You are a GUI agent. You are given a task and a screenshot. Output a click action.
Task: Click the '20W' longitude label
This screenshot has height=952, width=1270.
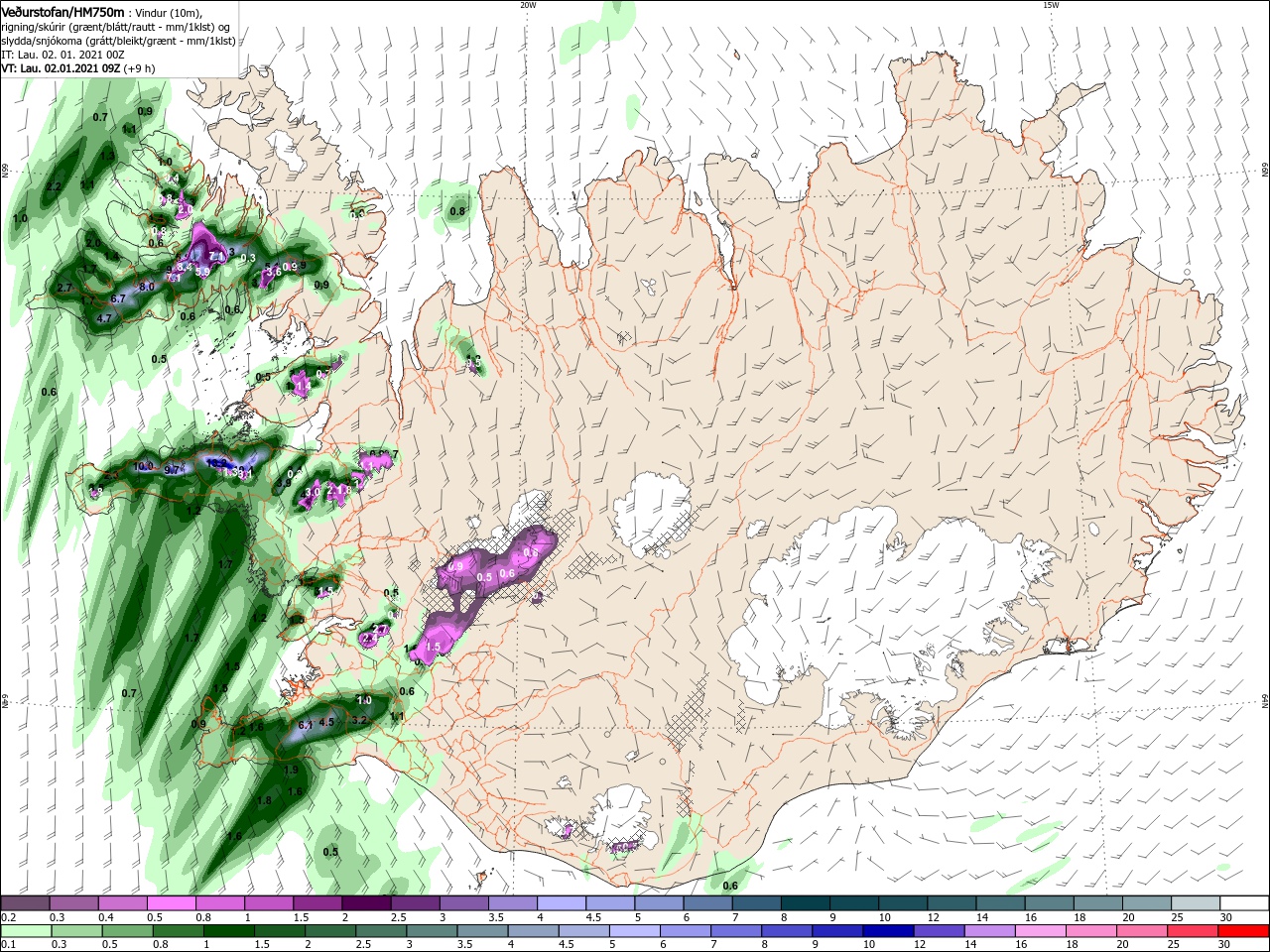[528, 5]
